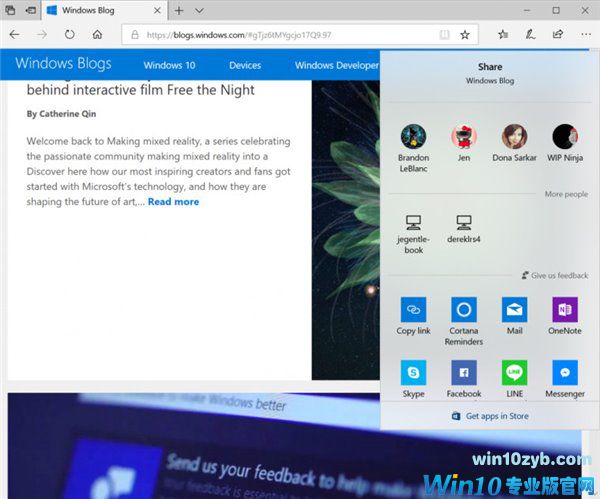Open the Windows 10 nav menu
This screenshot has width=600, height=499.
coord(170,65)
